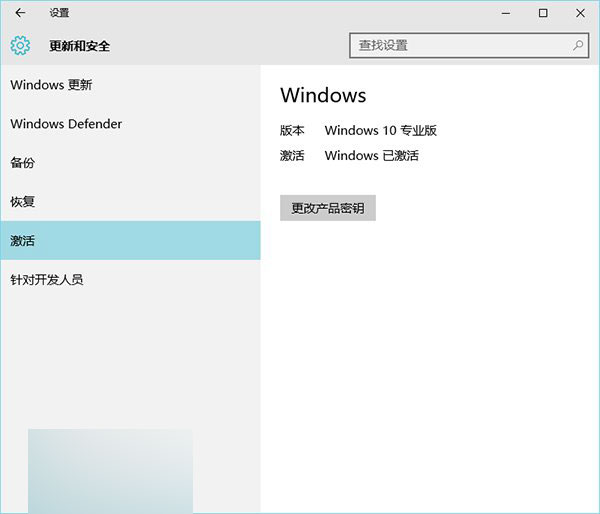The width and height of the screenshot is (600, 514).
Task: Click the 设置 window title
Action: pyautogui.click(x=59, y=13)
